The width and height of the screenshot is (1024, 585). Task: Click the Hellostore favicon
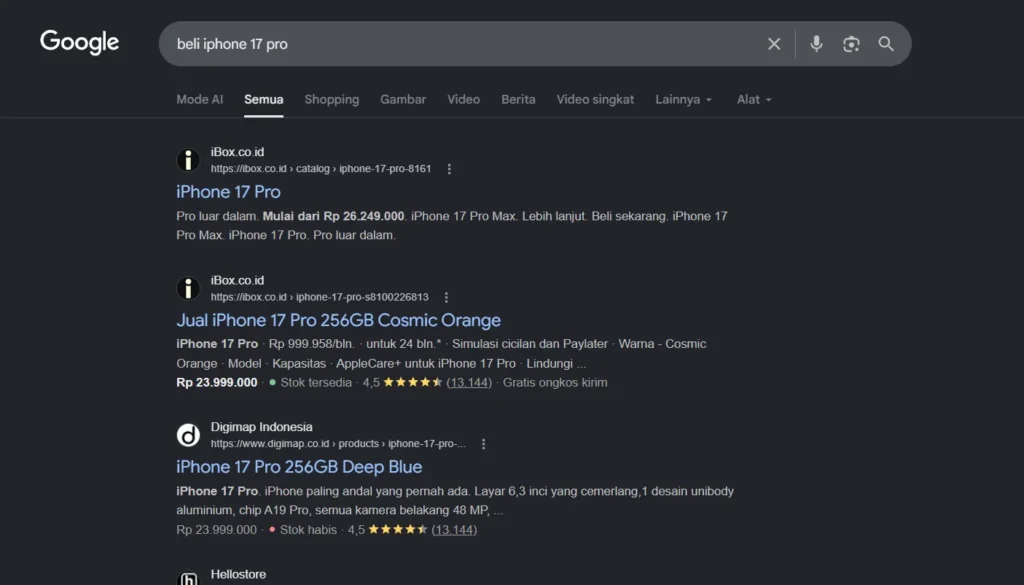click(x=188, y=578)
